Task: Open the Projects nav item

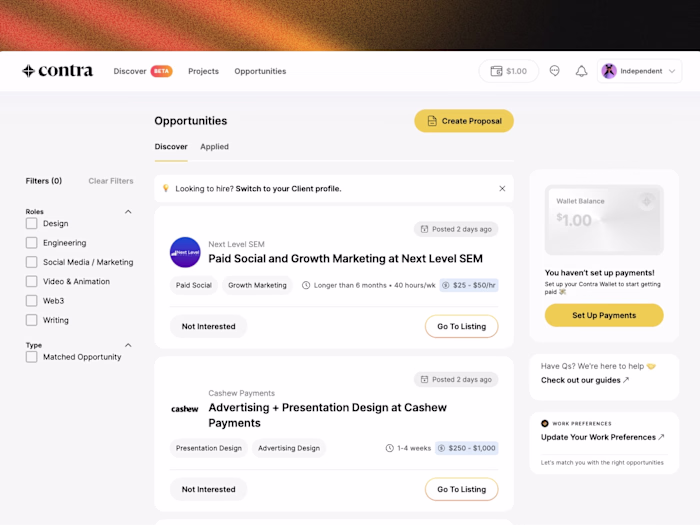Action: pyautogui.click(x=204, y=71)
